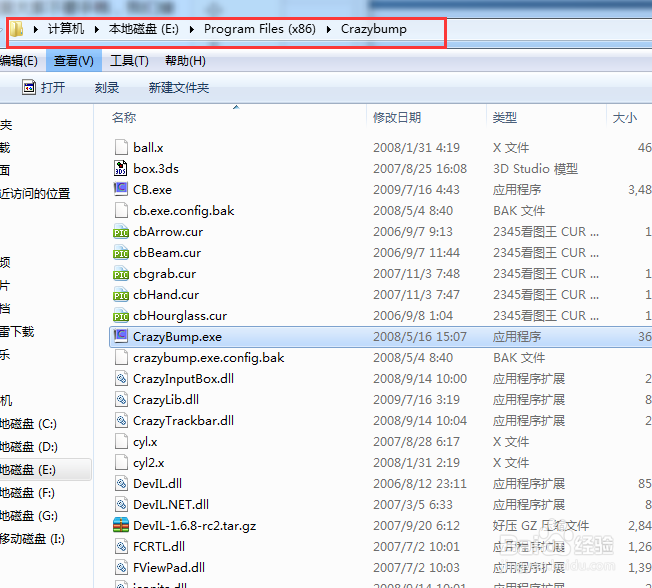Viewport: 652px width, 588px height.
Task: Click the CrazyBump.exe application icon
Action: [x=121, y=336]
